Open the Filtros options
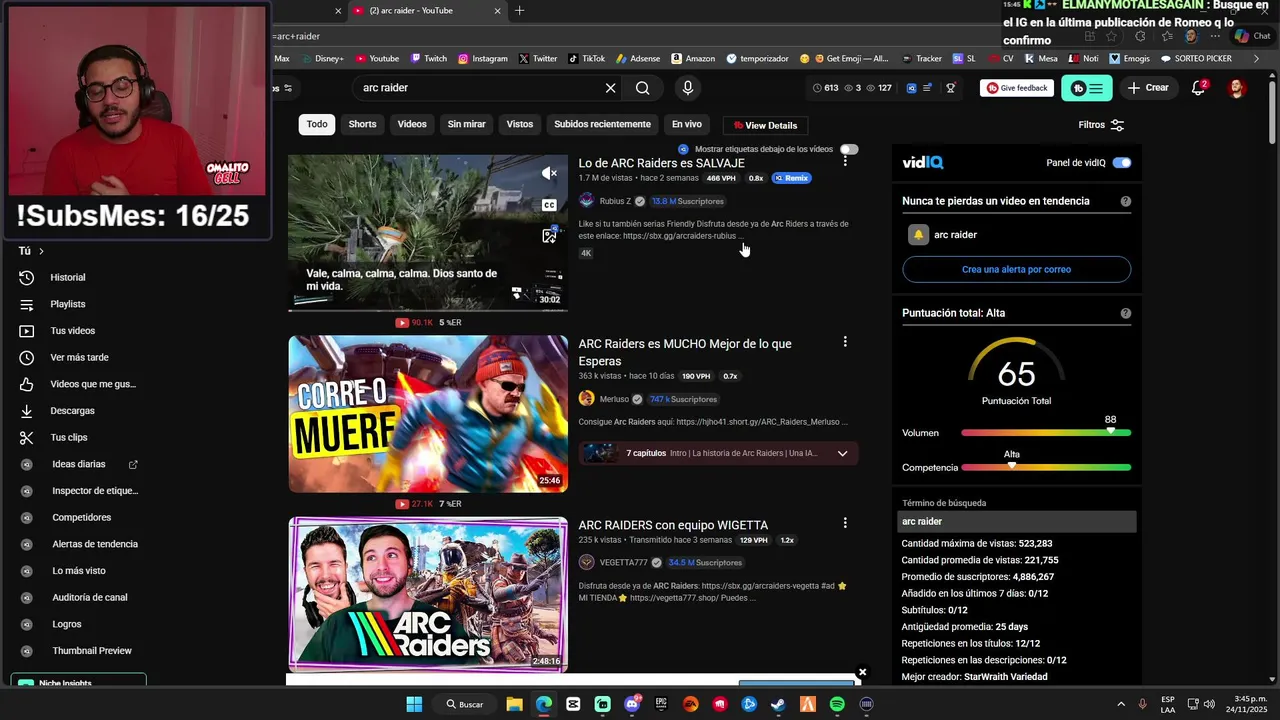The width and height of the screenshot is (1280, 720). pyautogui.click(x=1101, y=125)
